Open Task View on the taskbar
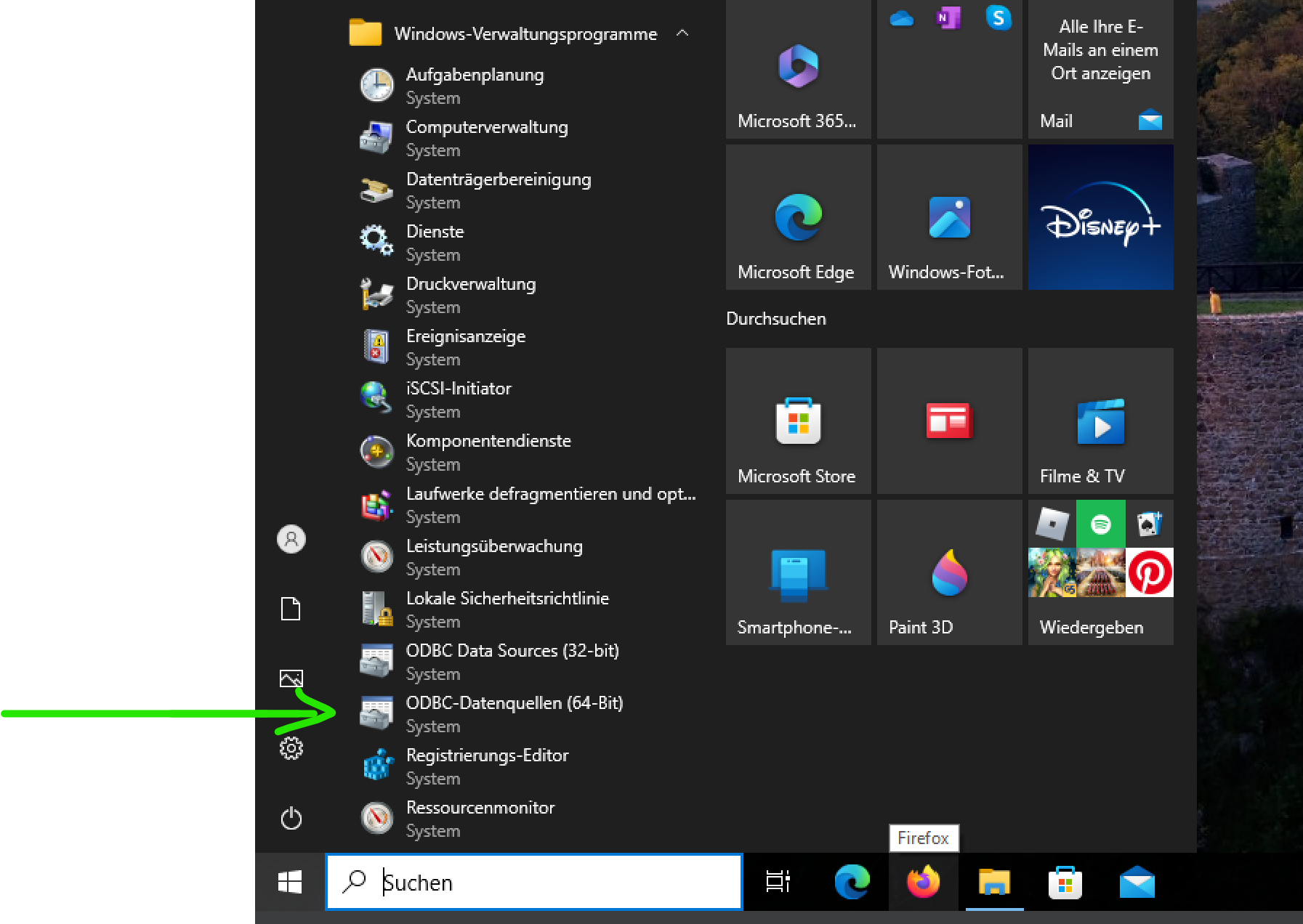The height and width of the screenshot is (924, 1303). point(778,882)
